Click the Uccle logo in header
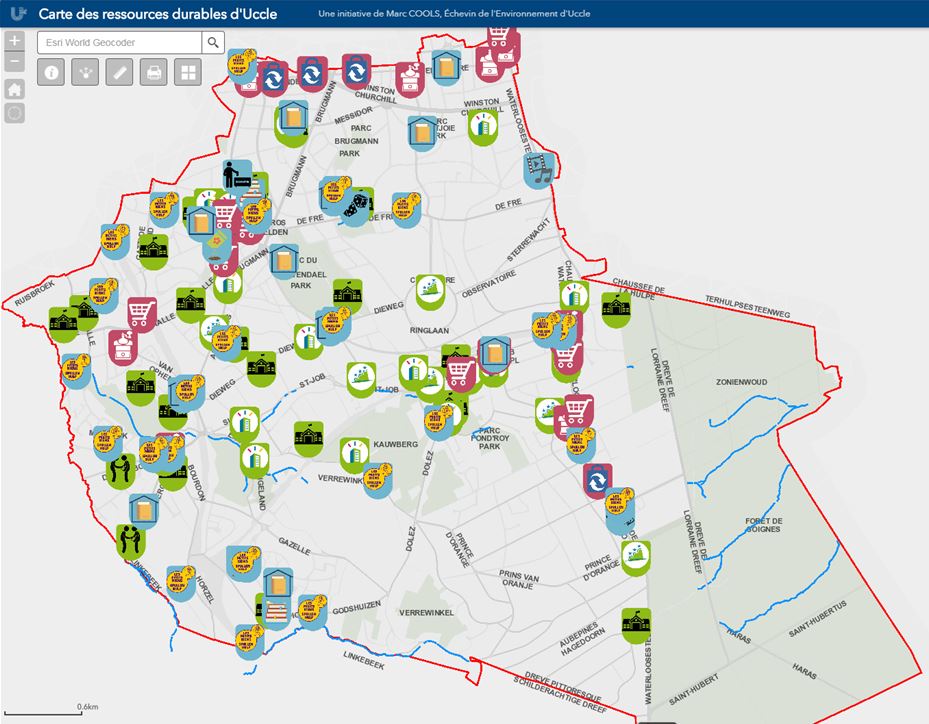 [16, 13]
